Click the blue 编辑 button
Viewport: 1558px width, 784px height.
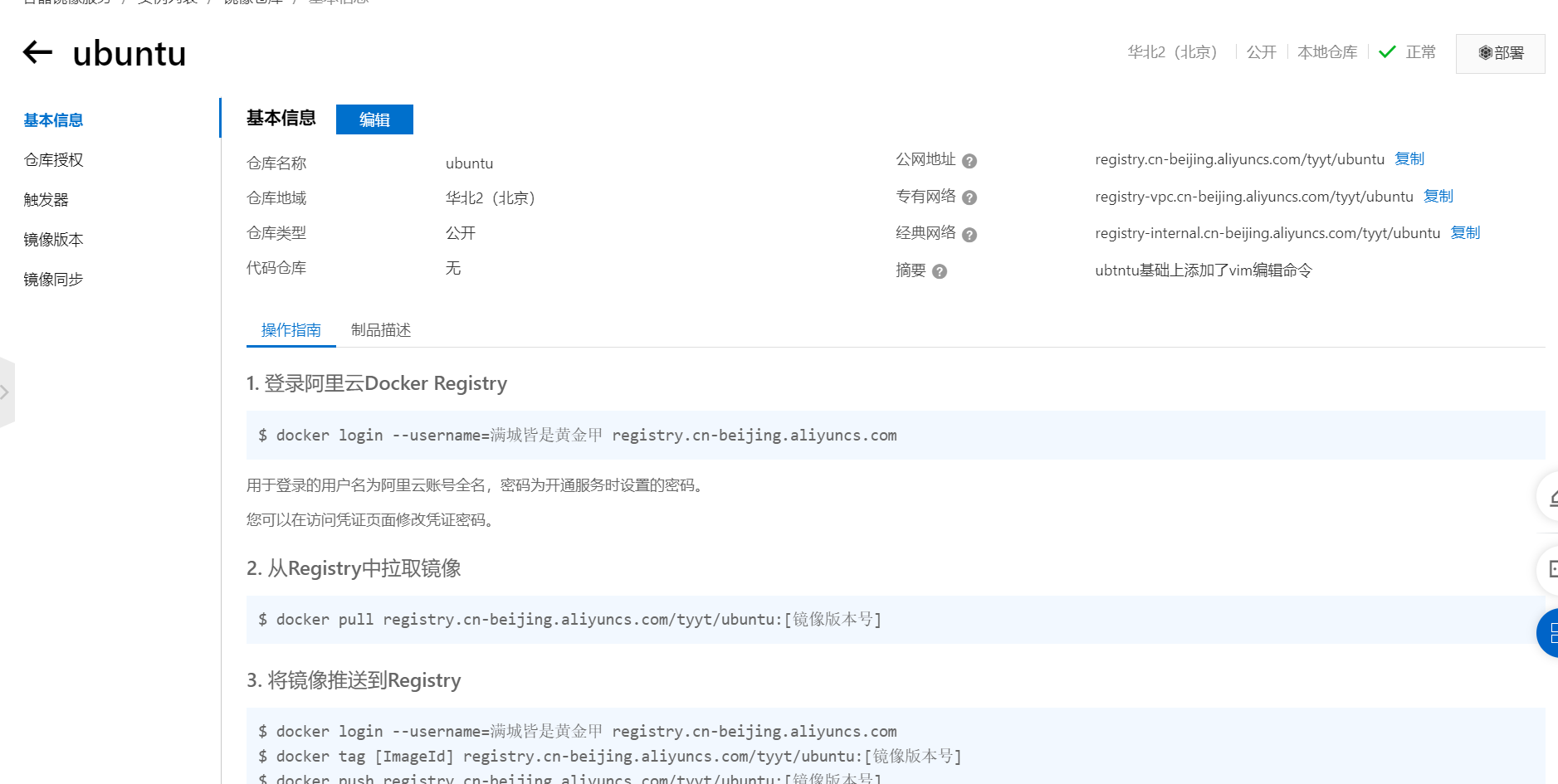374,119
